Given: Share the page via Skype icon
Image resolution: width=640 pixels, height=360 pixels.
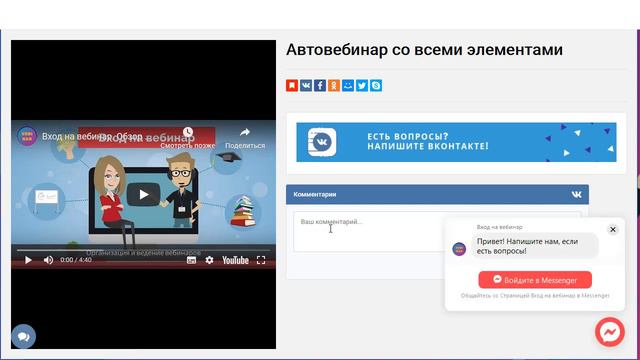Looking at the screenshot, I should 376,85.
